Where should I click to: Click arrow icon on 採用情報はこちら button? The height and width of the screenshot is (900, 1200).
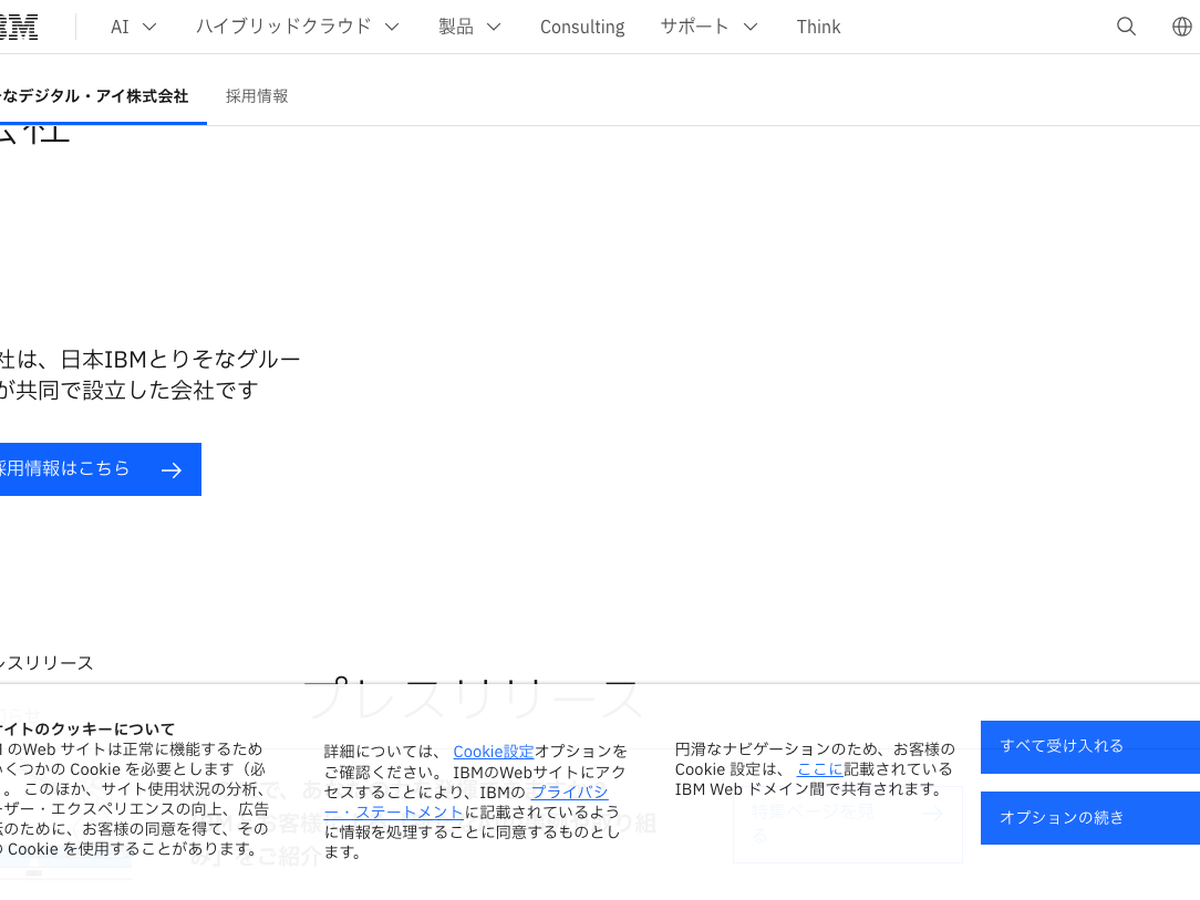[x=172, y=470]
